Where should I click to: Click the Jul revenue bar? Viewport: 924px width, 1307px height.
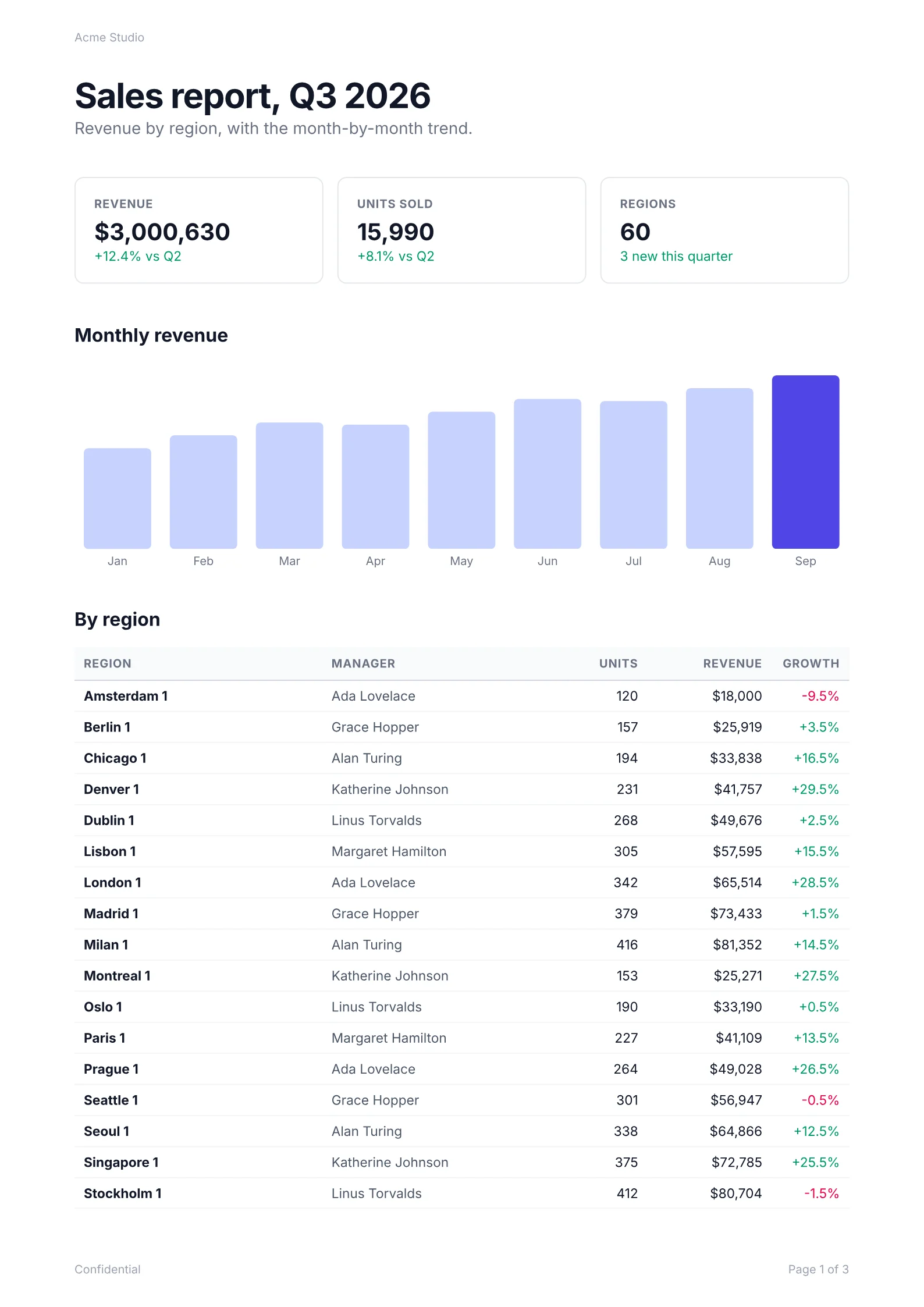pyautogui.click(x=634, y=475)
